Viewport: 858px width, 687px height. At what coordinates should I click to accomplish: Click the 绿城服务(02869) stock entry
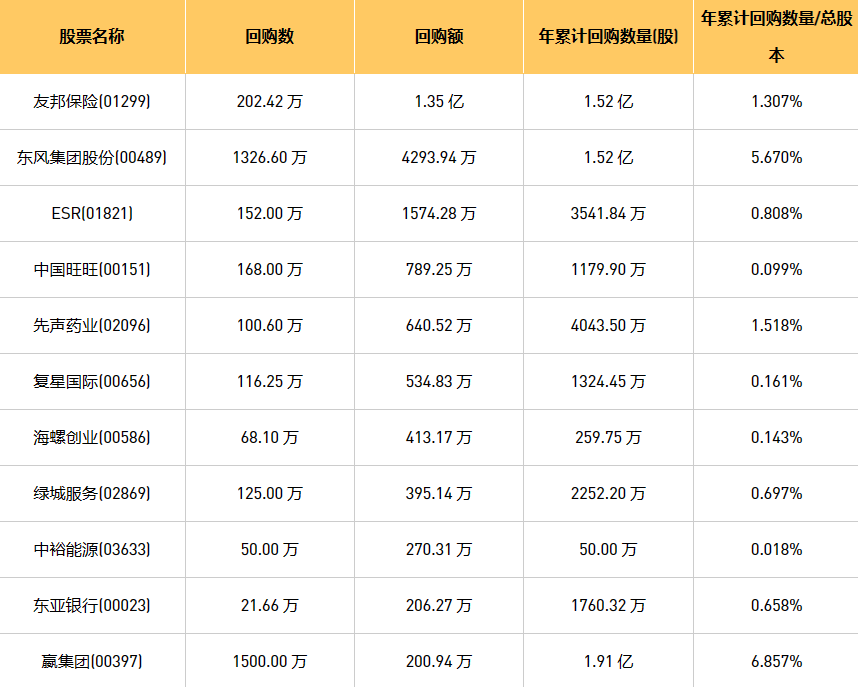(92, 493)
